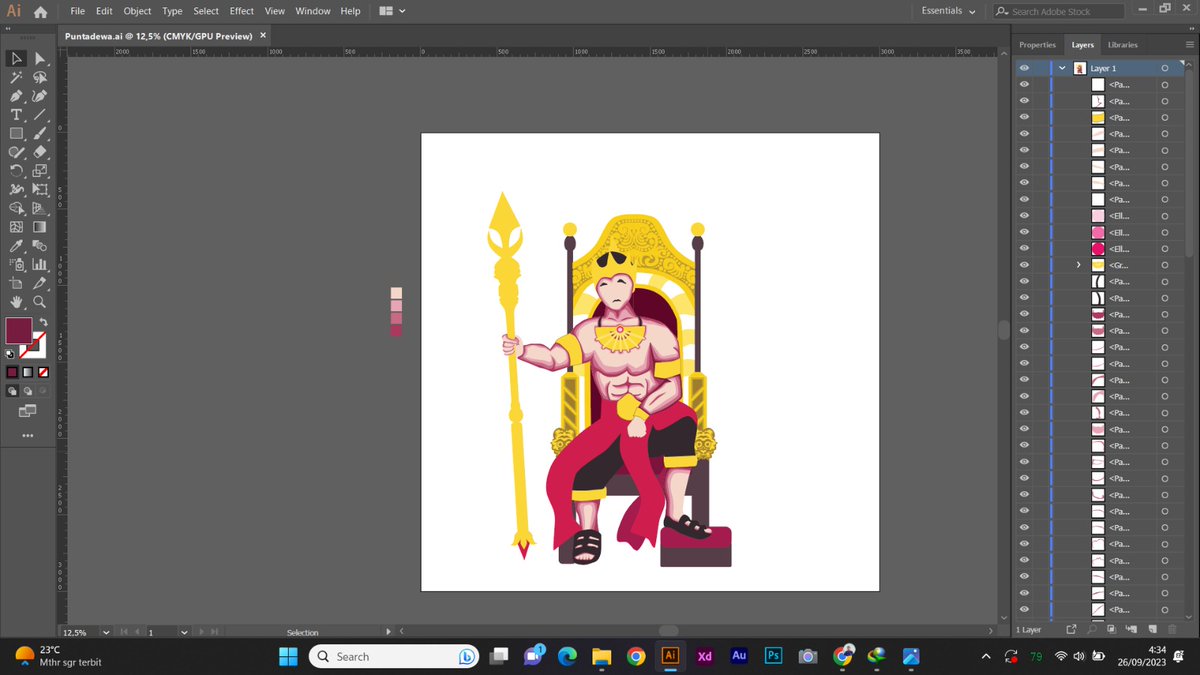Viewport: 1200px width, 675px height.
Task: Collapse Layer 1 in the Layers panel
Action: tap(1062, 68)
